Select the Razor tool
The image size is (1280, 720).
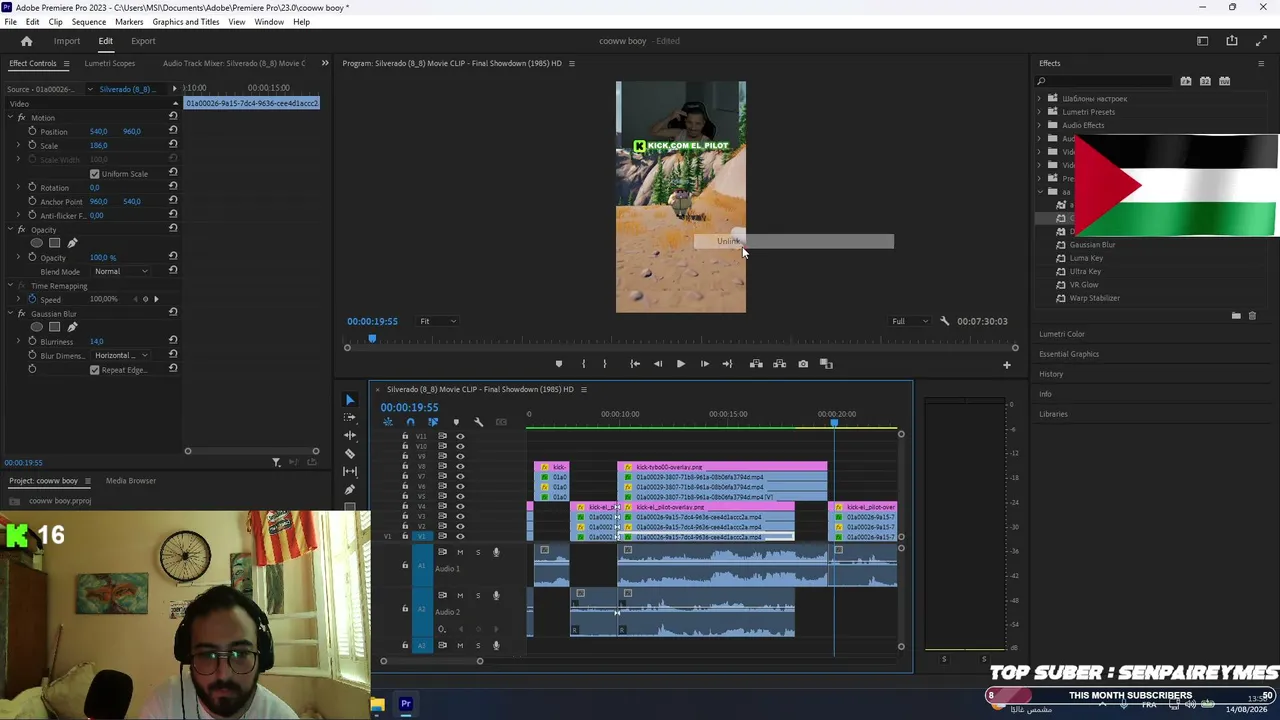(x=349, y=454)
